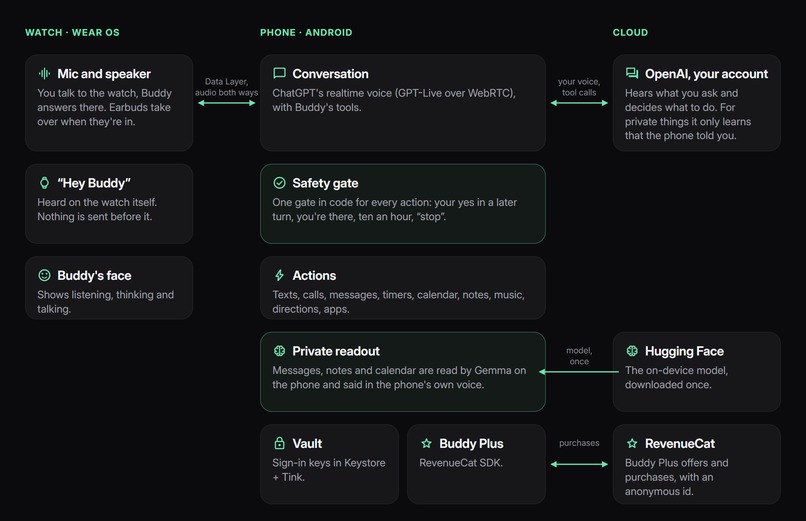Viewport: 806px width, 521px height.
Task: Select the Buddy's face card title
Action: click(94, 276)
